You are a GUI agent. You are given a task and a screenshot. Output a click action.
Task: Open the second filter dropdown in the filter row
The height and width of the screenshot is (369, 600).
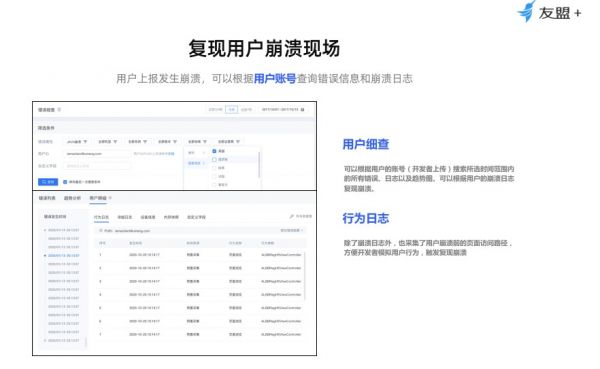pyautogui.click(x=108, y=142)
